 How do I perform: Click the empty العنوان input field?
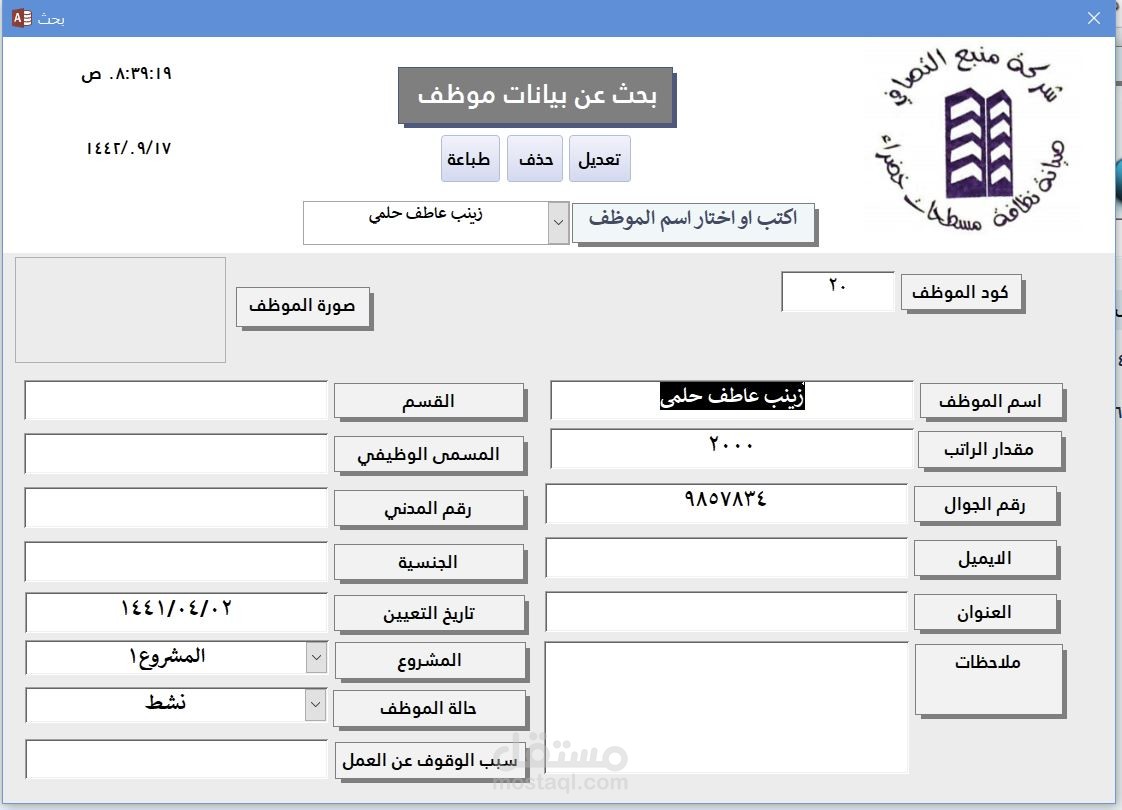pos(726,612)
